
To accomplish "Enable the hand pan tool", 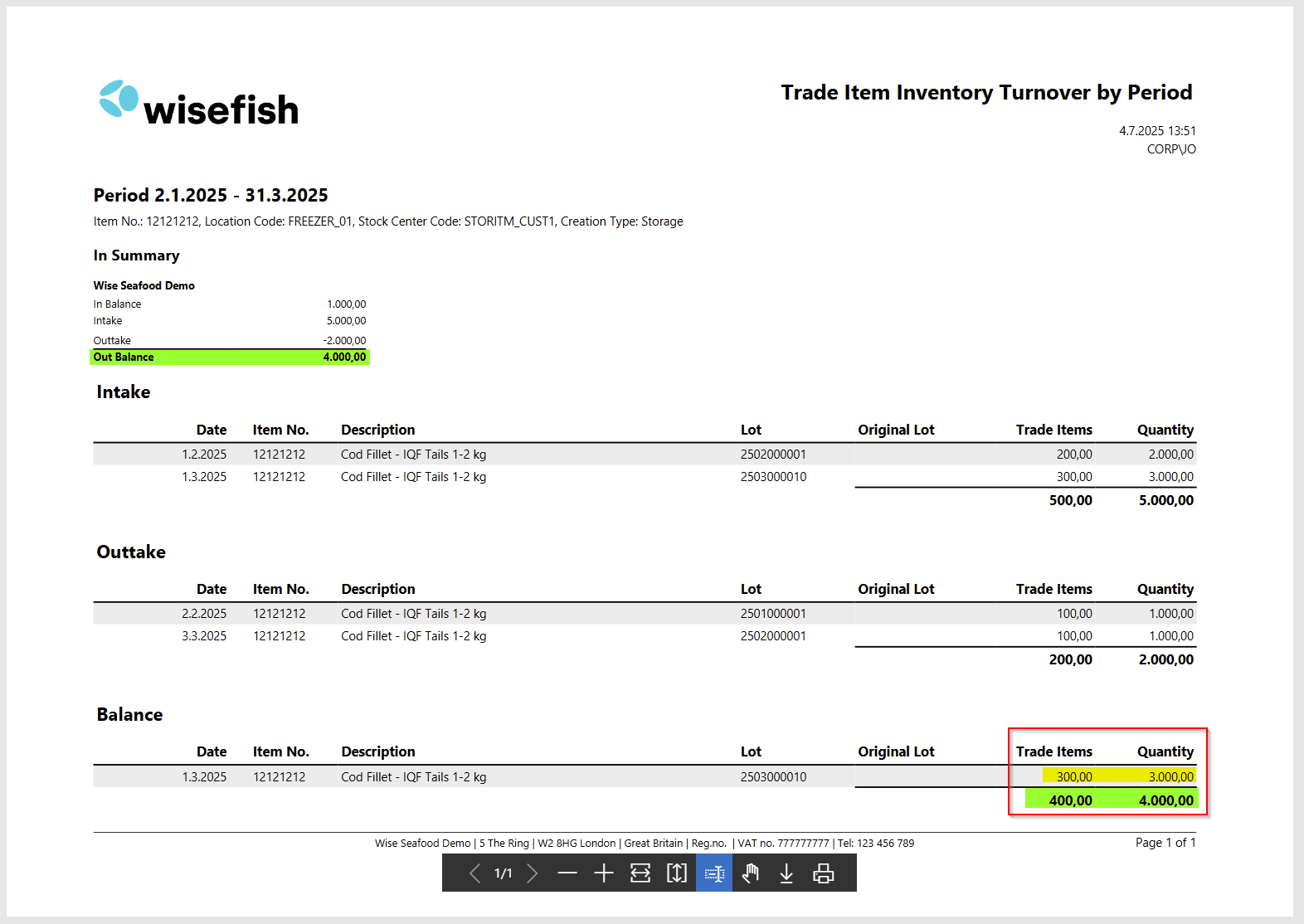I will [751, 873].
